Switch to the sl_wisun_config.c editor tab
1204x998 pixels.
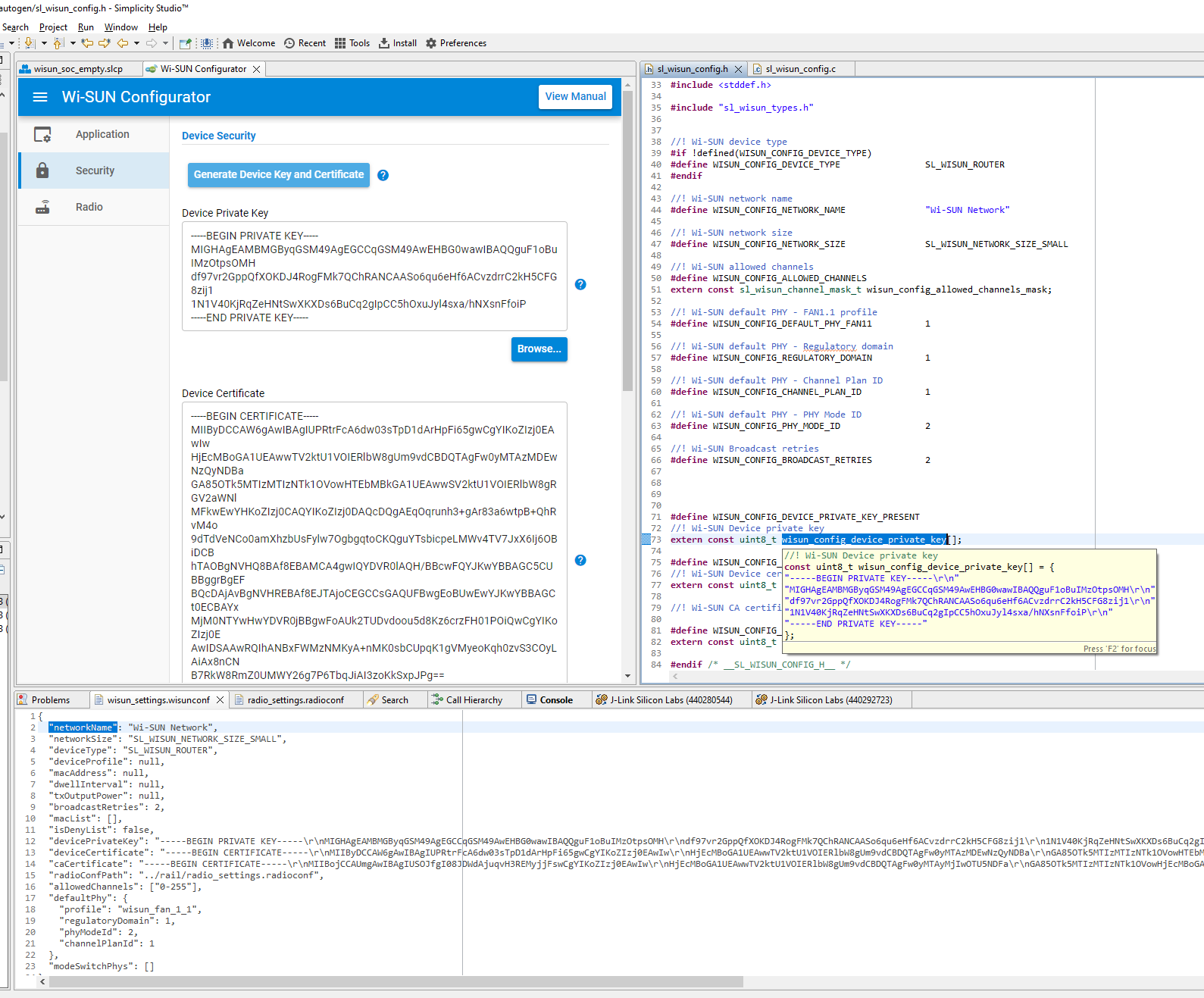[800, 69]
